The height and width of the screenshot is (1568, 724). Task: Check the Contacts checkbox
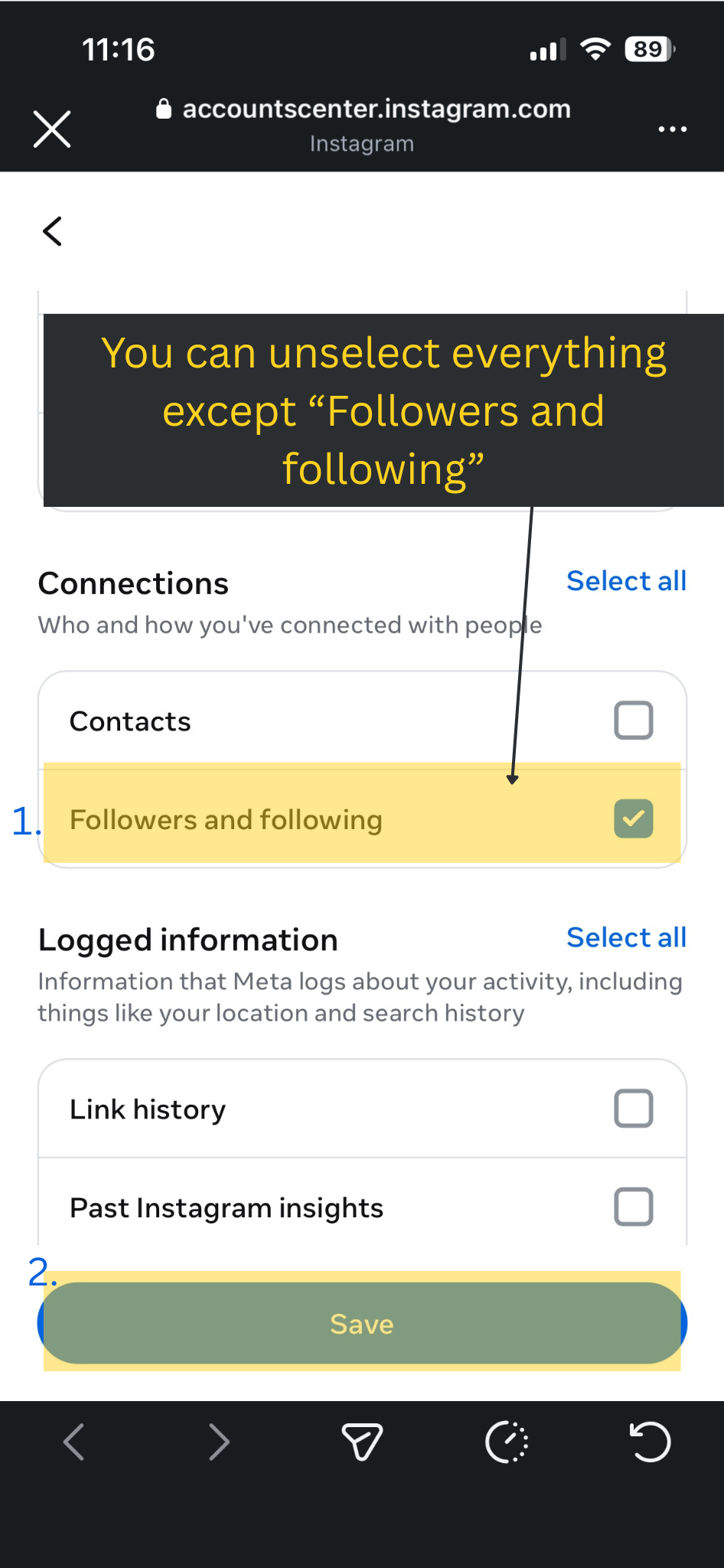coord(634,720)
